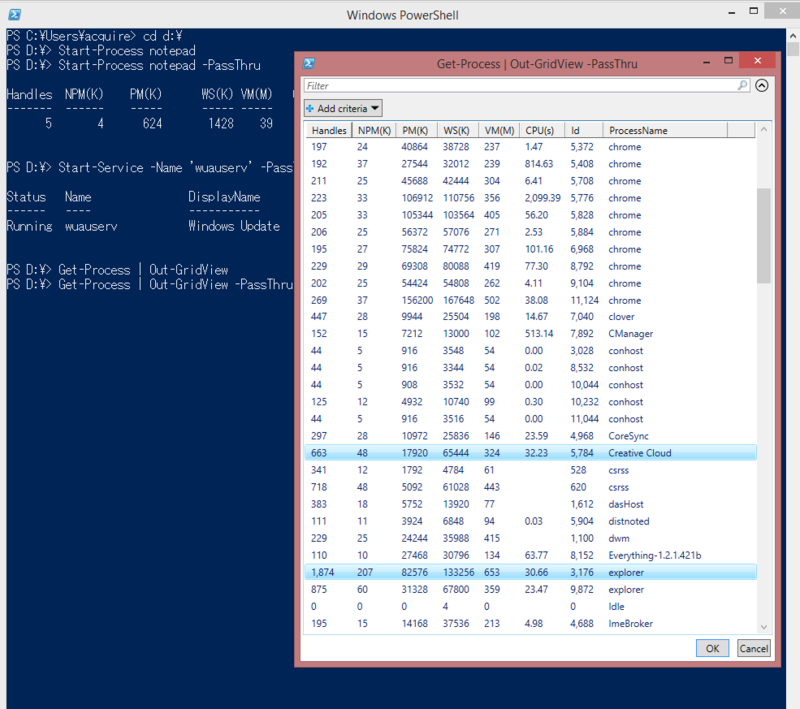Sort processes by the Handles column header
The image size is (800, 709).
coord(328,129)
